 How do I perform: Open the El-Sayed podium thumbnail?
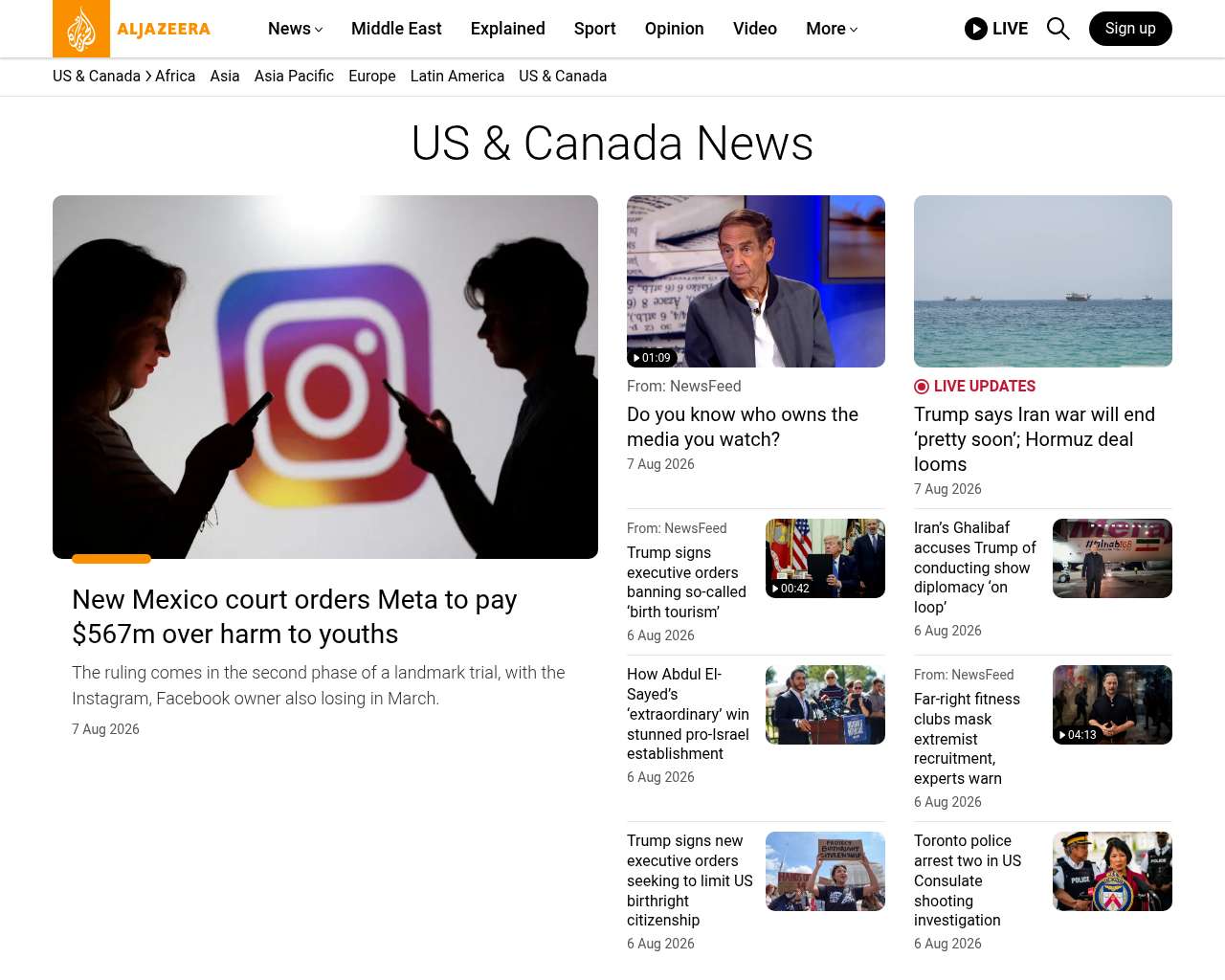(x=825, y=704)
